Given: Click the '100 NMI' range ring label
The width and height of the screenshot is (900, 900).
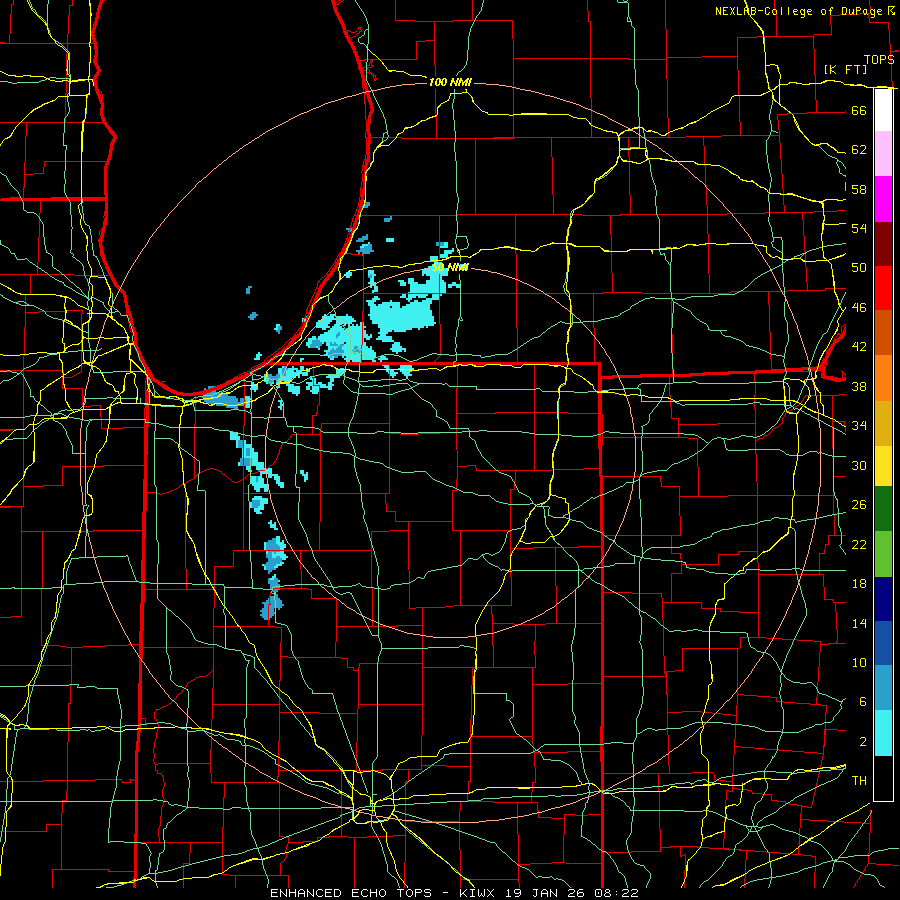Looking at the screenshot, I should click(x=449, y=82).
